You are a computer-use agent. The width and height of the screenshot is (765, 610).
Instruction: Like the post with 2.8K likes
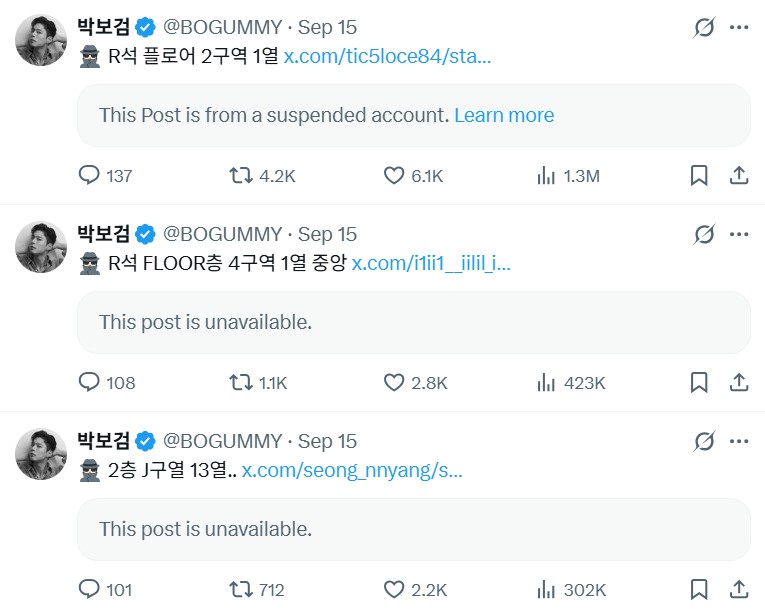pos(395,382)
